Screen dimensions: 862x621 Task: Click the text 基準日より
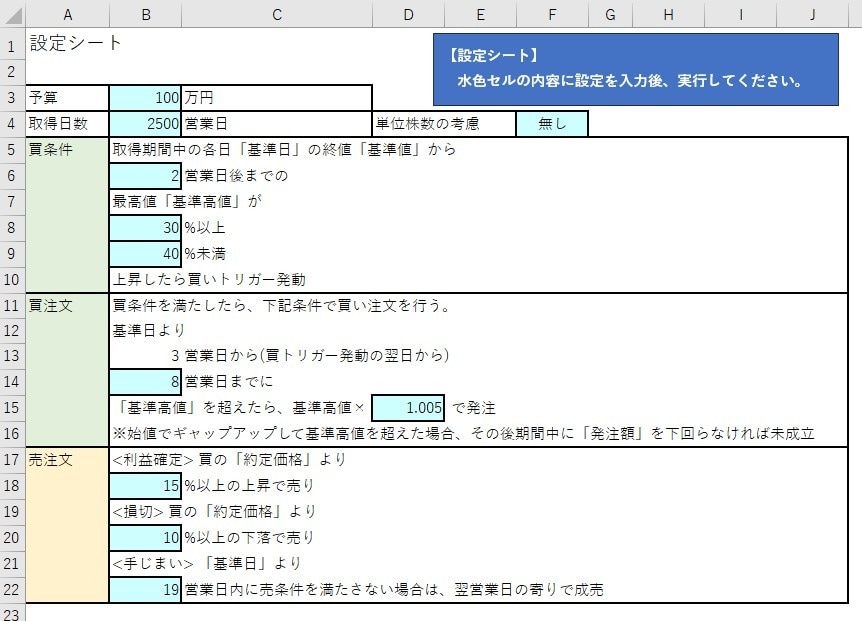pyautogui.click(x=149, y=330)
